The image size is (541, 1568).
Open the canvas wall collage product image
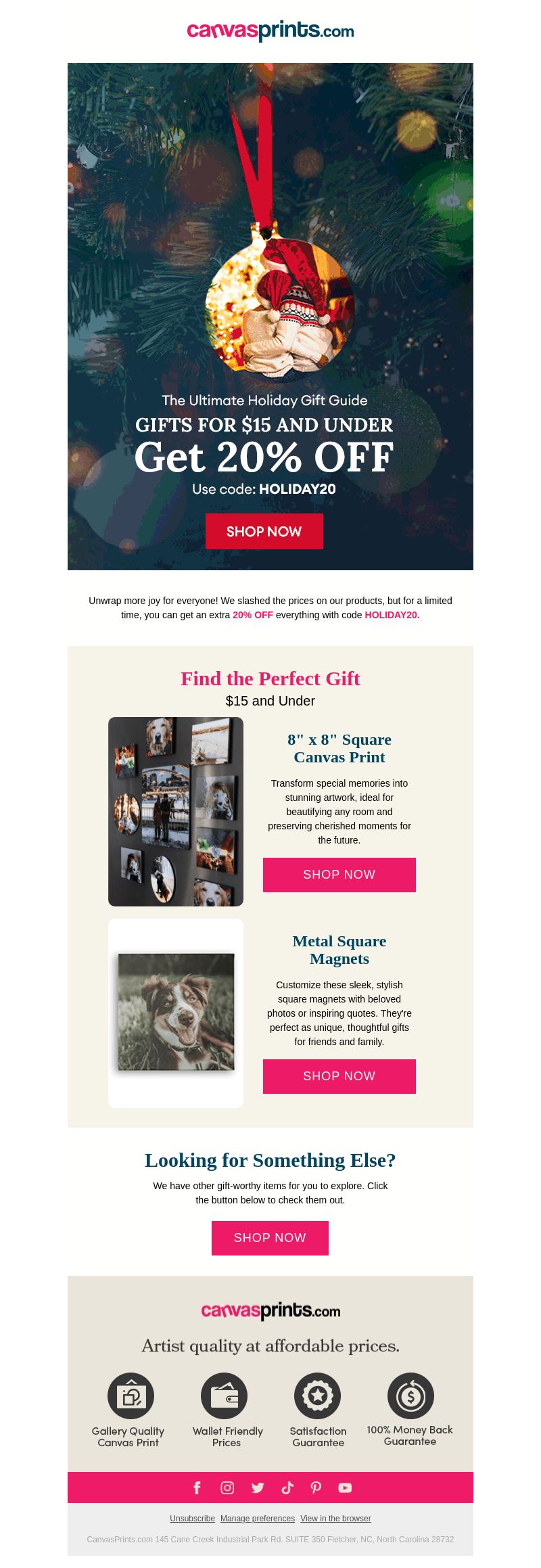point(176,812)
